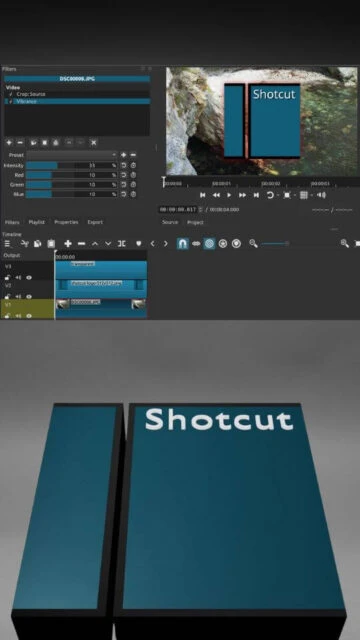
Task: Split the clip at the playhead
Action: pos(122,244)
